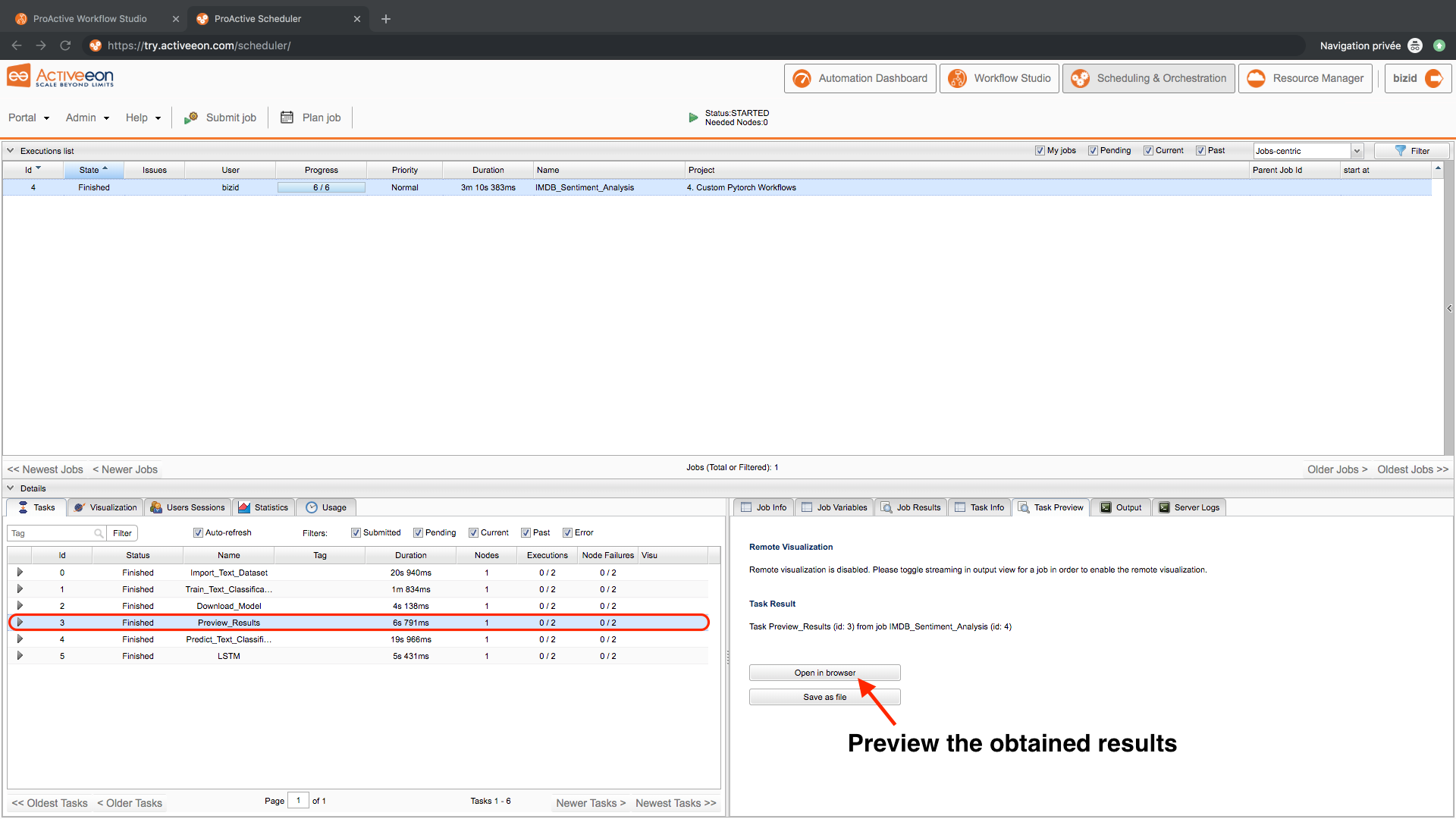The image size is (1456, 819).
Task: Toggle the jobs Current checkbox
Action: click(1148, 150)
